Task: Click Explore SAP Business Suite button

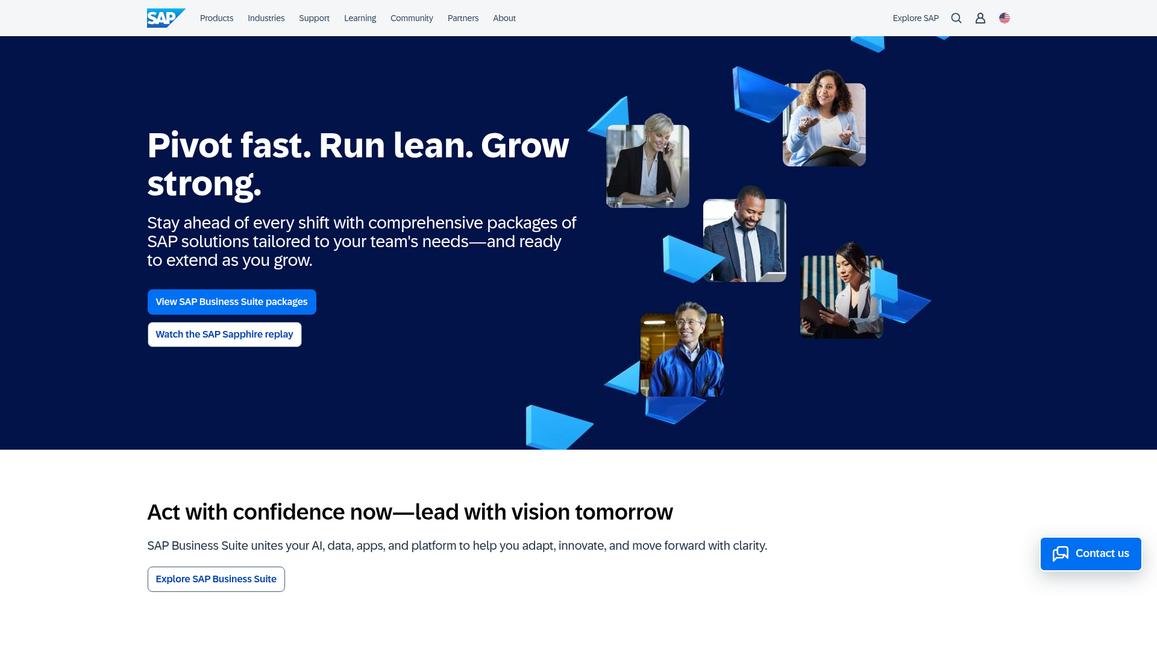Action: [x=216, y=579]
